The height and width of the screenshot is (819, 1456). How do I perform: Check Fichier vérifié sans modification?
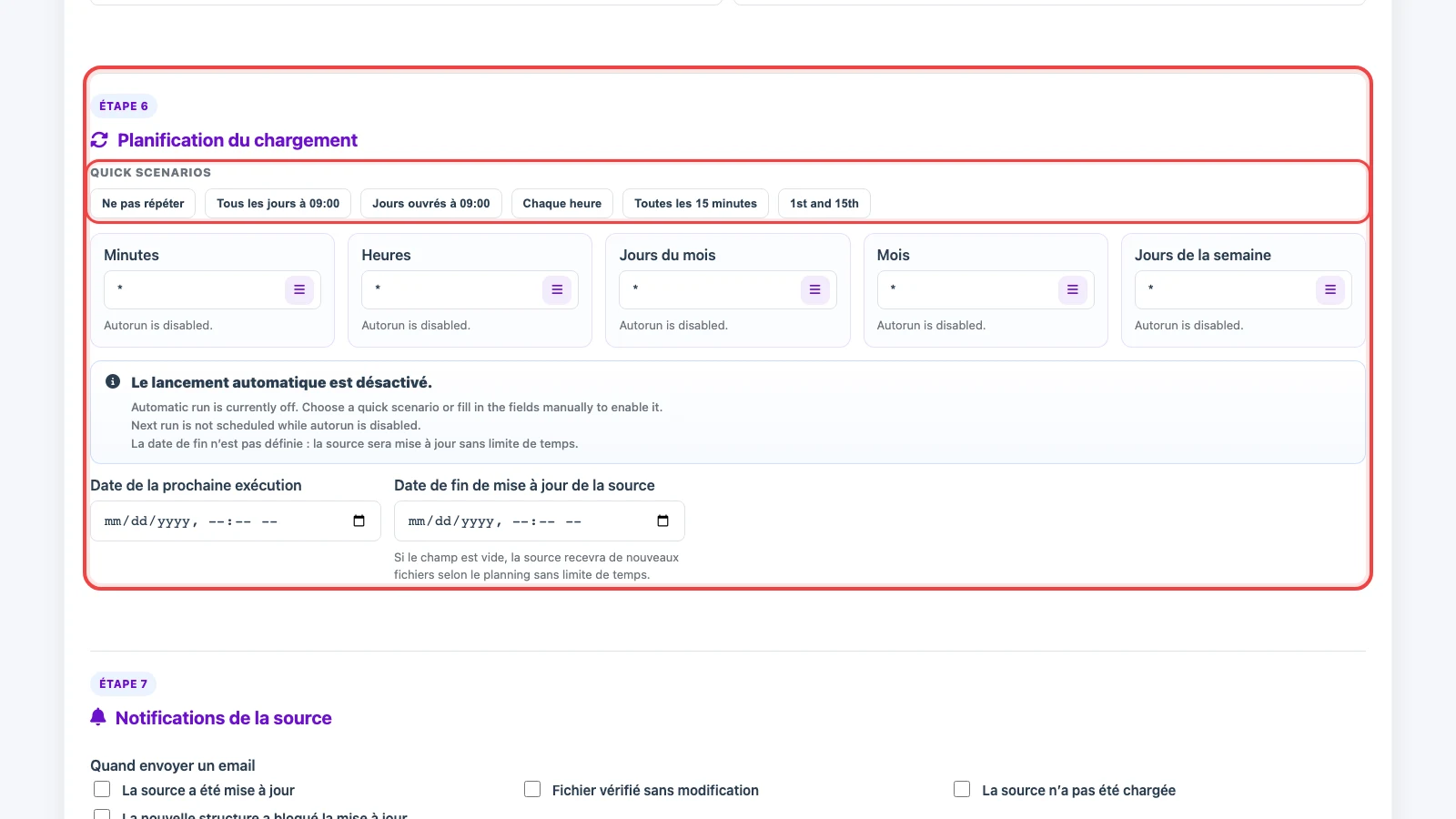[532, 789]
